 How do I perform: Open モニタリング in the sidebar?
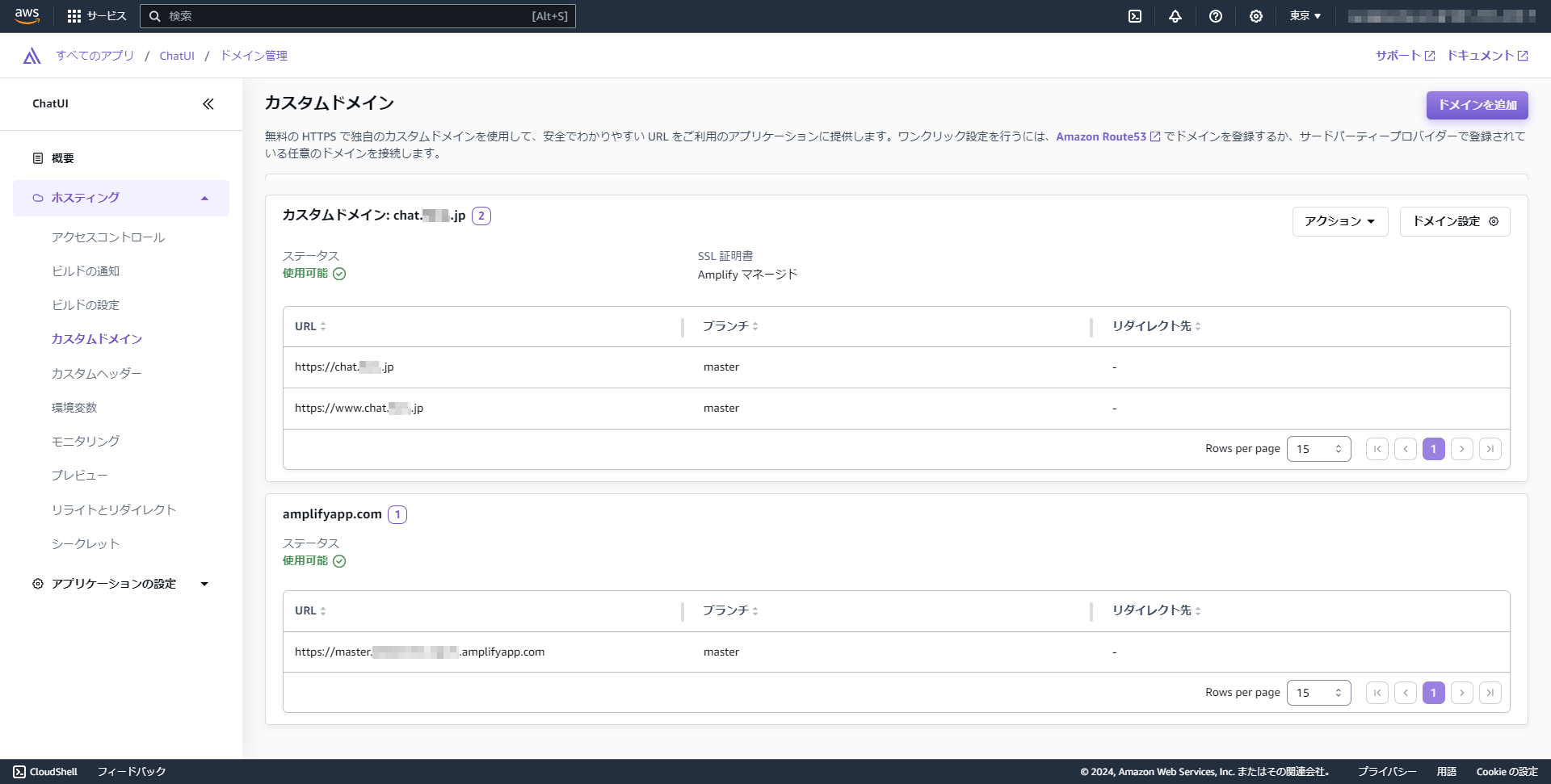point(86,442)
